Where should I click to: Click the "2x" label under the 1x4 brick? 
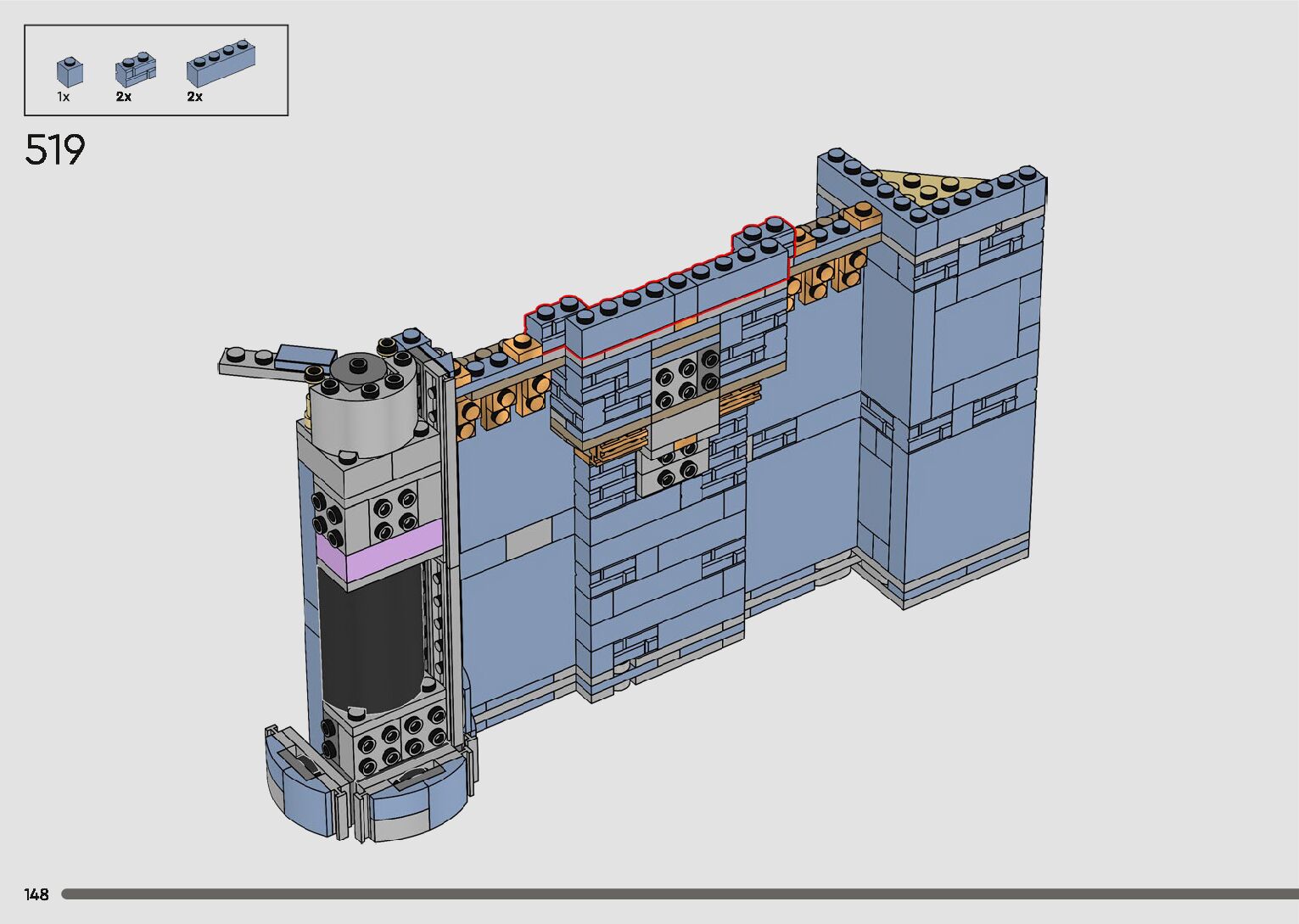click(x=195, y=97)
